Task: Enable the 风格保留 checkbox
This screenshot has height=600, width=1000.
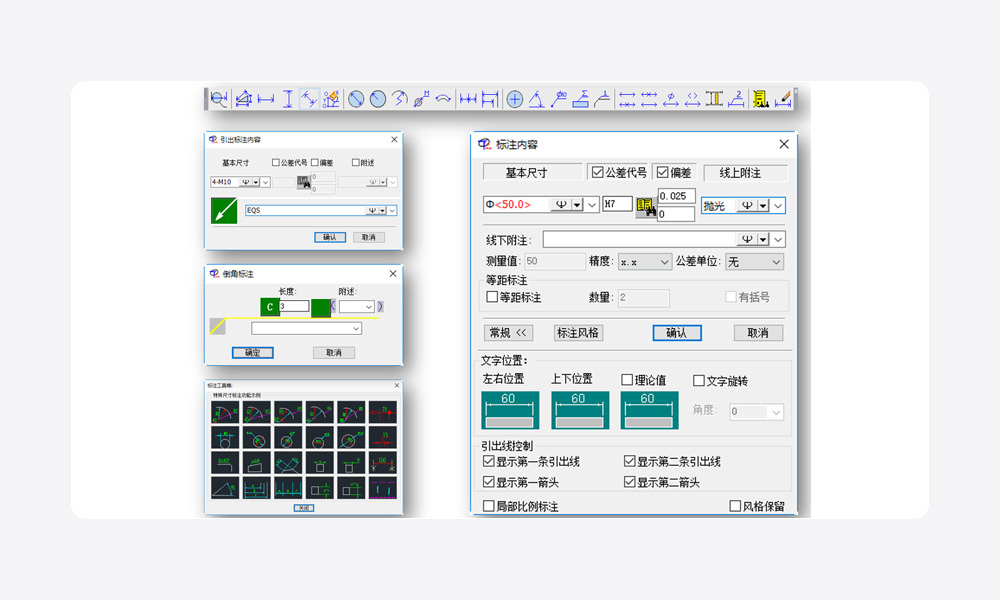Action: [x=735, y=506]
